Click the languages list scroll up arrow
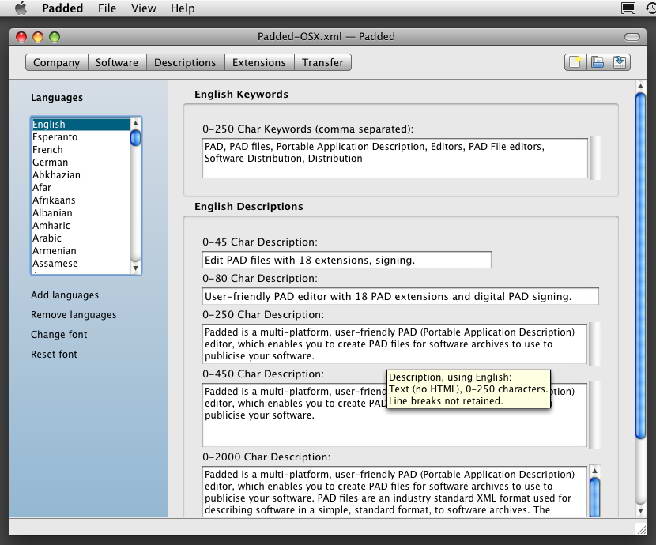The image size is (657, 545). (x=135, y=123)
